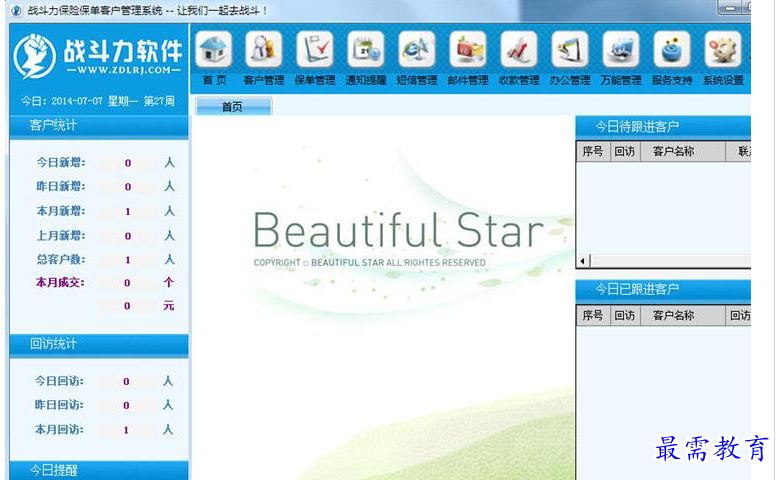Click the 回访统计 panel header

click(99, 344)
